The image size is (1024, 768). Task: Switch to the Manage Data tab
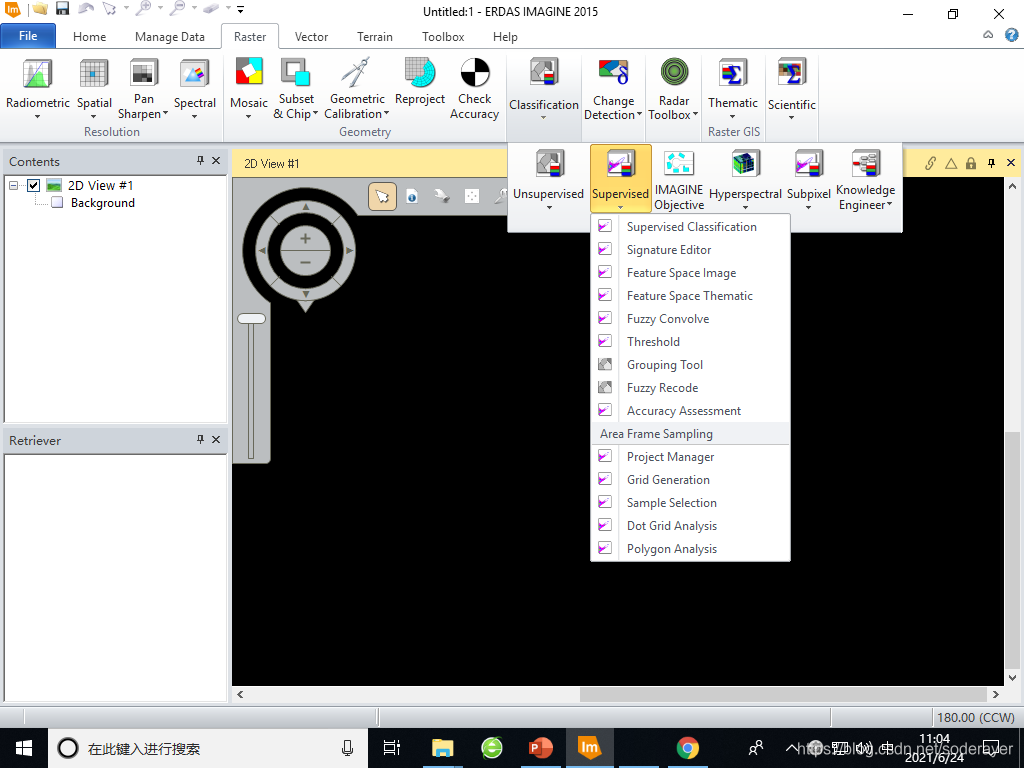click(x=170, y=37)
